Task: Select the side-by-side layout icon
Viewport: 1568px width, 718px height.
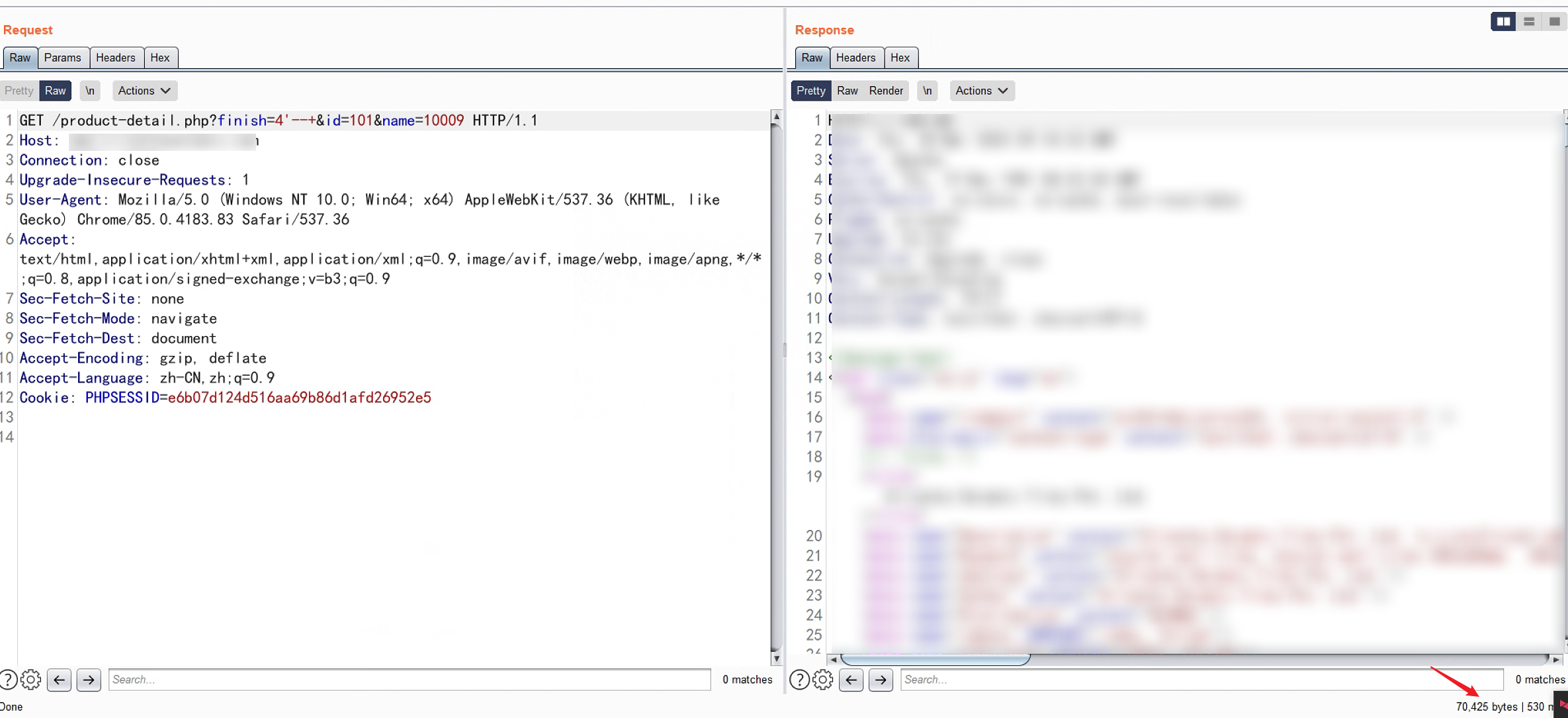Action: (x=1503, y=22)
